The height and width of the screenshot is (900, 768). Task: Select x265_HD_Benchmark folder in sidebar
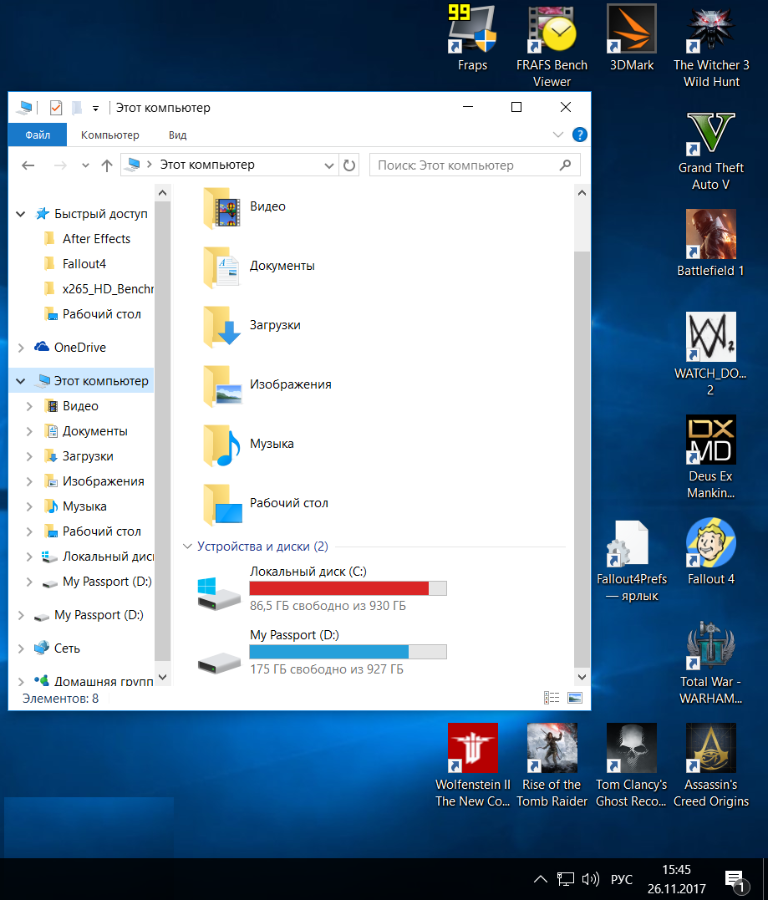107,289
